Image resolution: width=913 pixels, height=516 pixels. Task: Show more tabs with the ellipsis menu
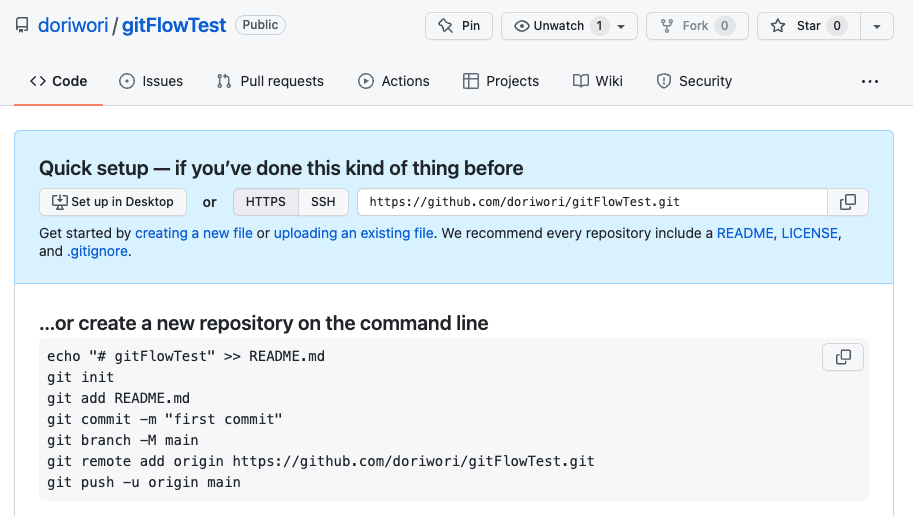click(870, 82)
